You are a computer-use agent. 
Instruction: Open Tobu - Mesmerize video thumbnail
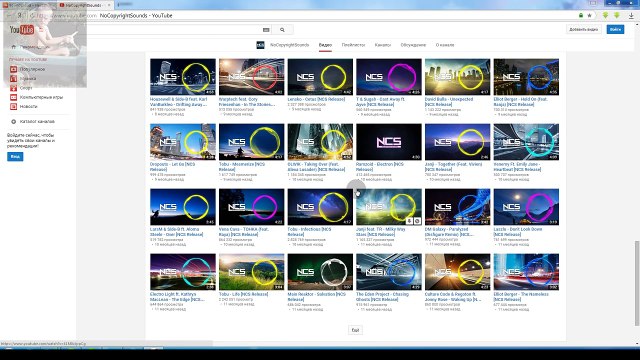coord(251,142)
